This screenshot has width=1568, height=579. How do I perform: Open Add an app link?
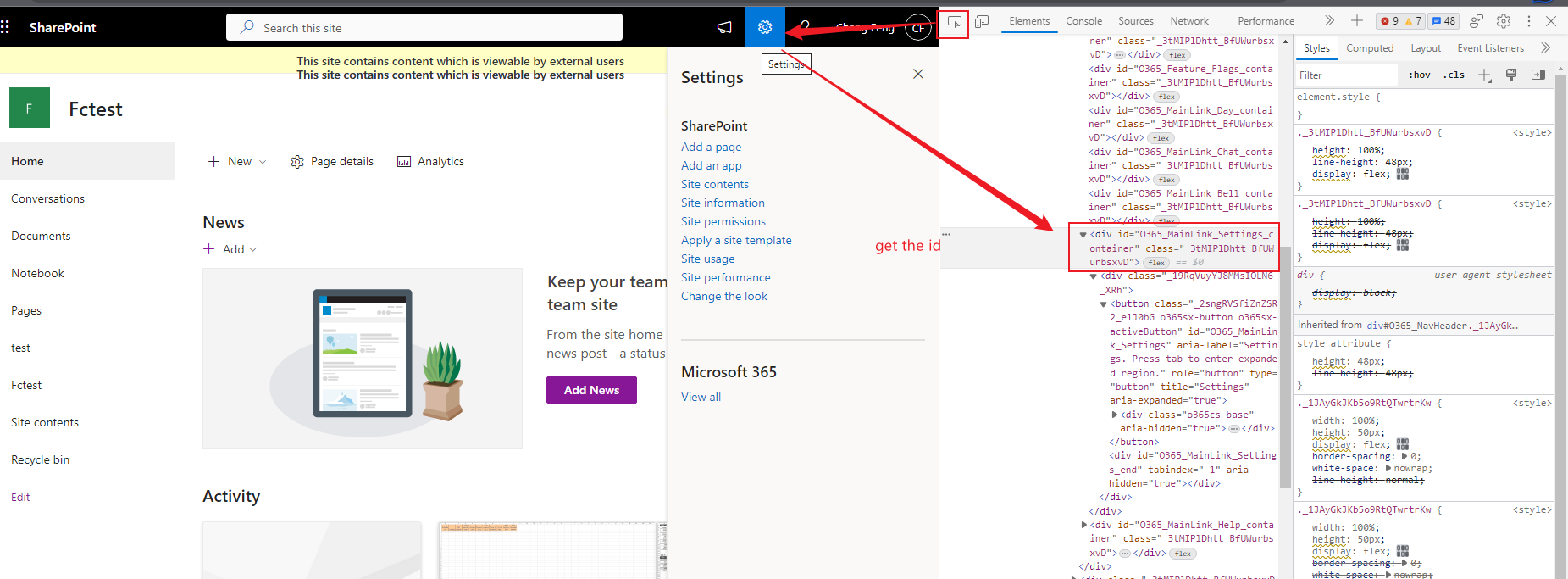pos(711,165)
